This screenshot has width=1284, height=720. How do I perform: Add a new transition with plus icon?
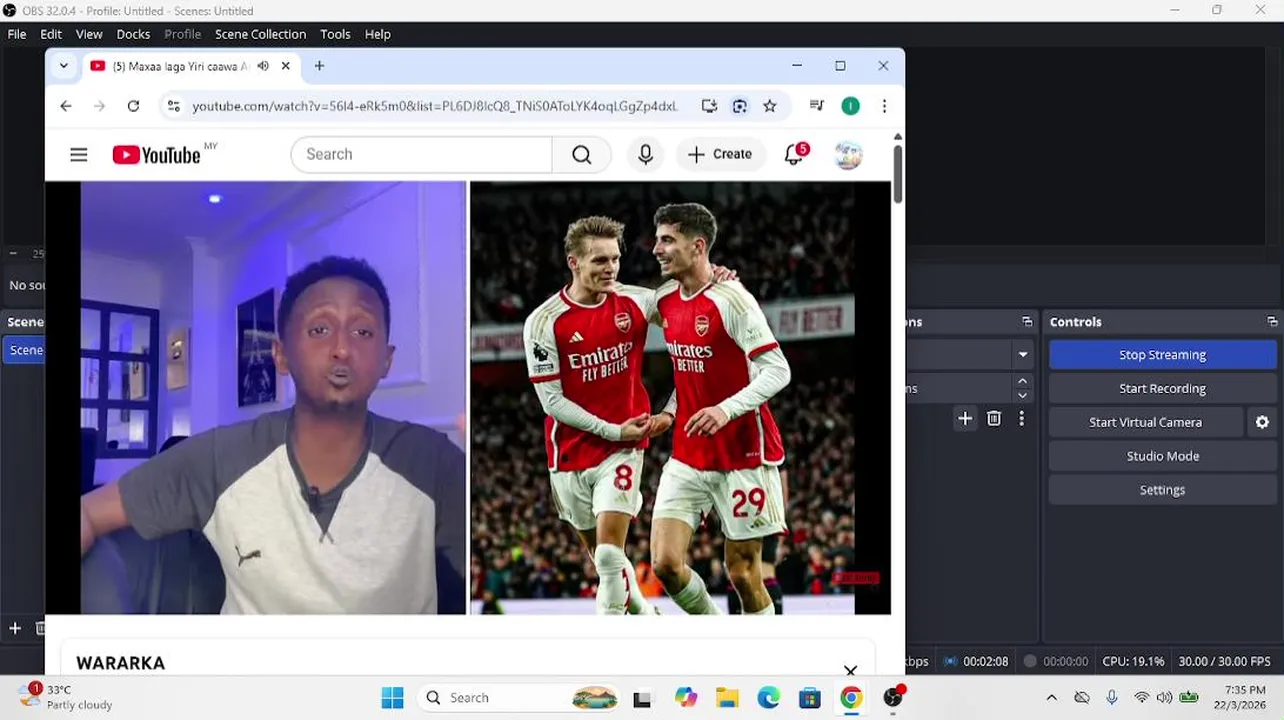pos(965,419)
